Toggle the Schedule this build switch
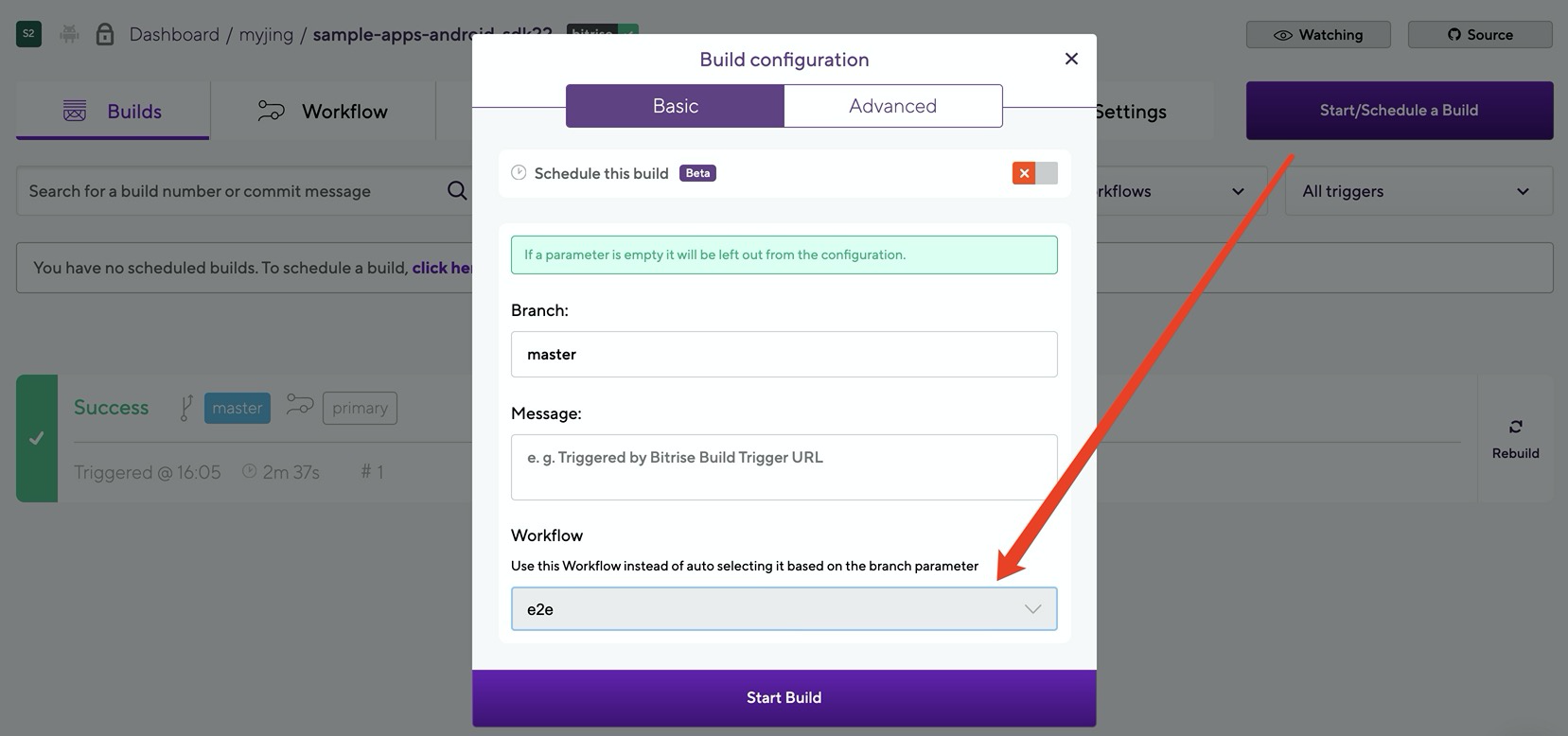The image size is (1568, 736). pyautogui.click(x=1034, y=173)
